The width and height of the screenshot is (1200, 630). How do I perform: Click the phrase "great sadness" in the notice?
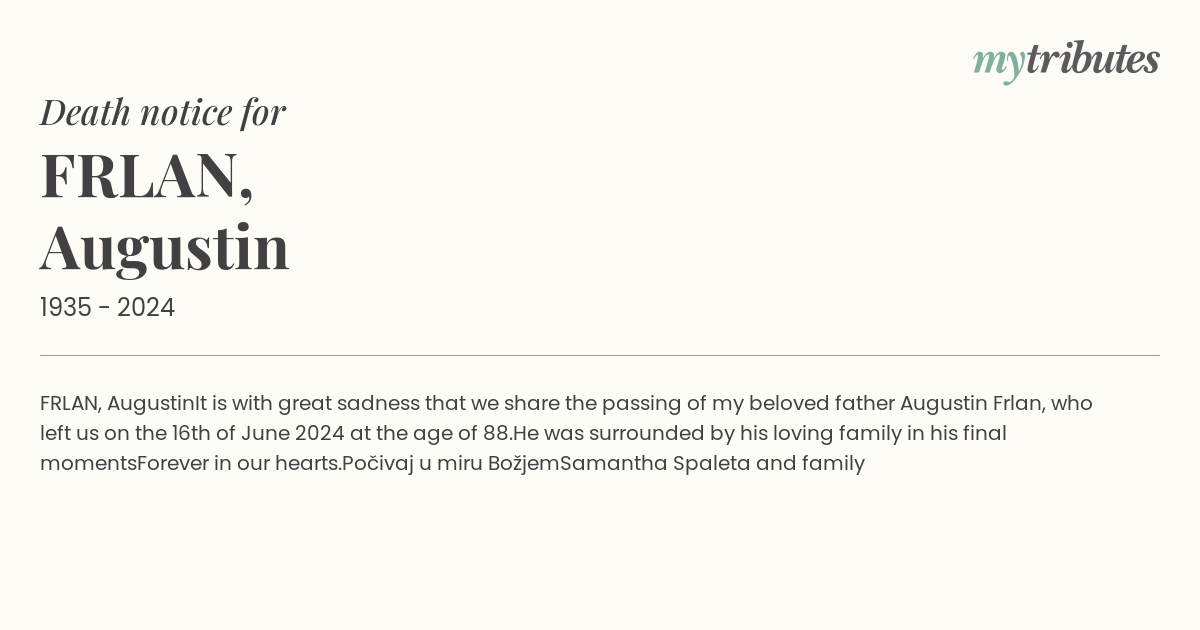(349, 404)
